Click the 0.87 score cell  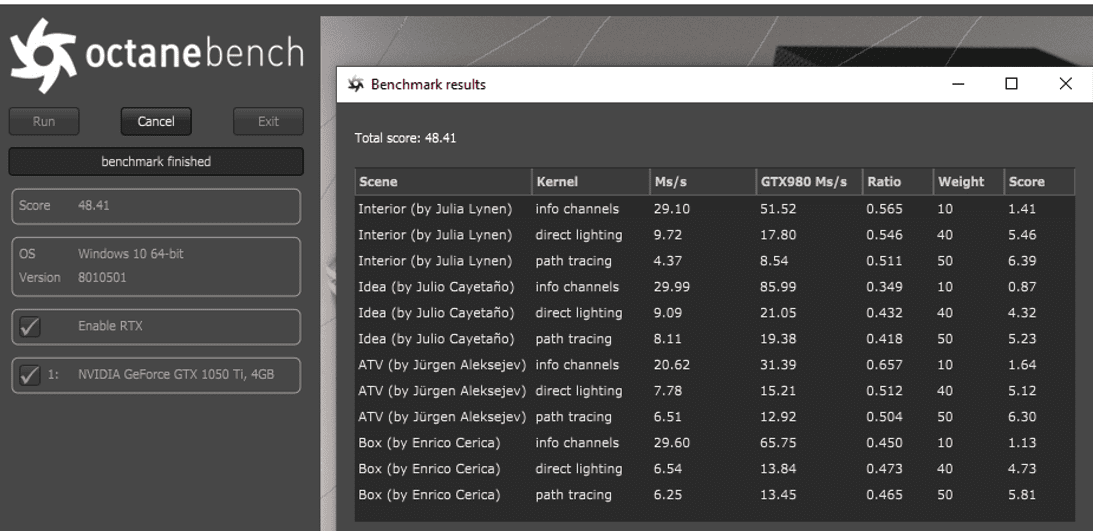point(1022,287)
